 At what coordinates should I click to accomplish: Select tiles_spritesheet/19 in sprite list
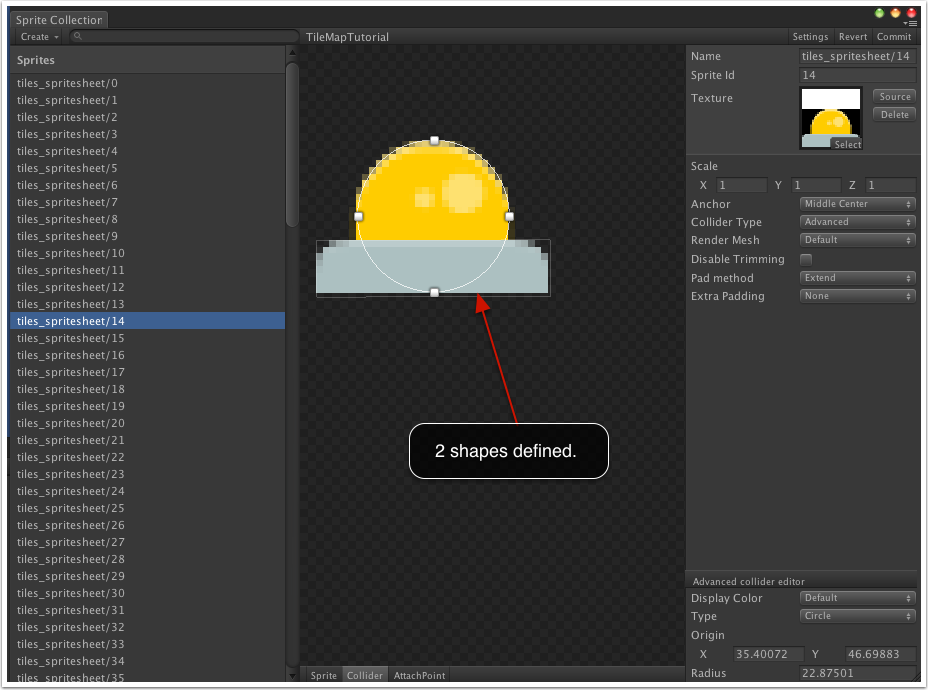tap(147, 406)
